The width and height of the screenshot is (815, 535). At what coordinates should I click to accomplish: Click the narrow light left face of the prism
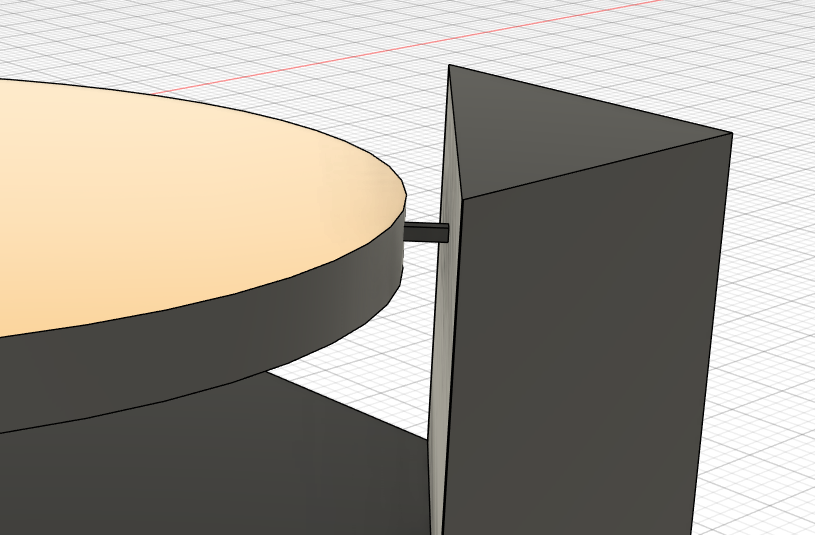click(x=444, y=330)
